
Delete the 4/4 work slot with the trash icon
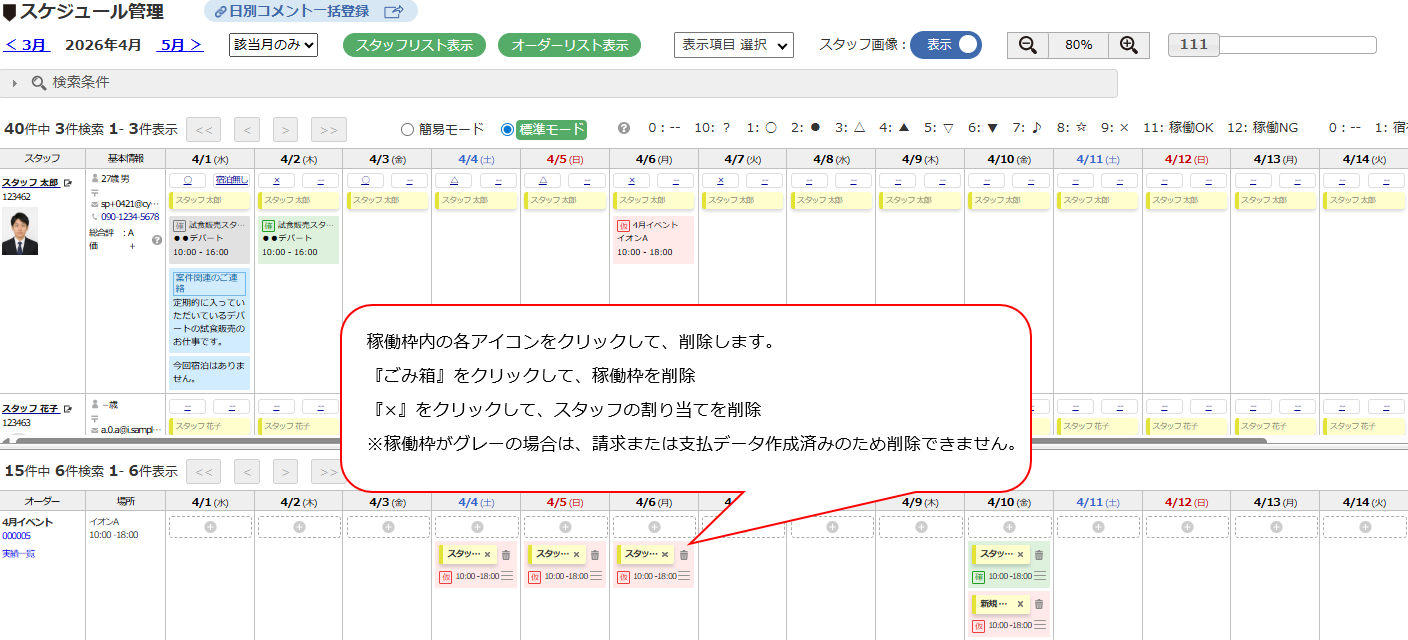click(506, 555)
